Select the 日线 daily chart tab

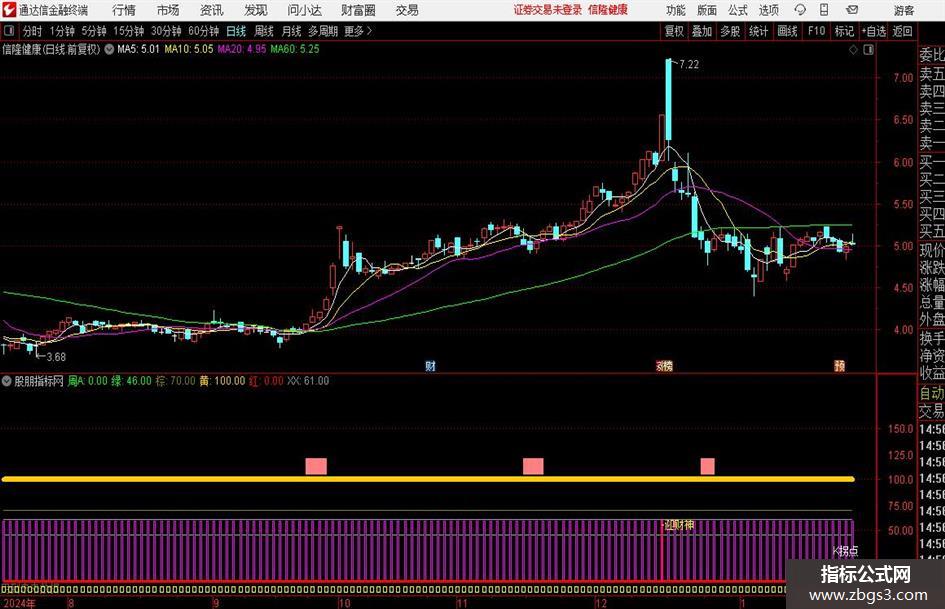(x=236, y=31)
